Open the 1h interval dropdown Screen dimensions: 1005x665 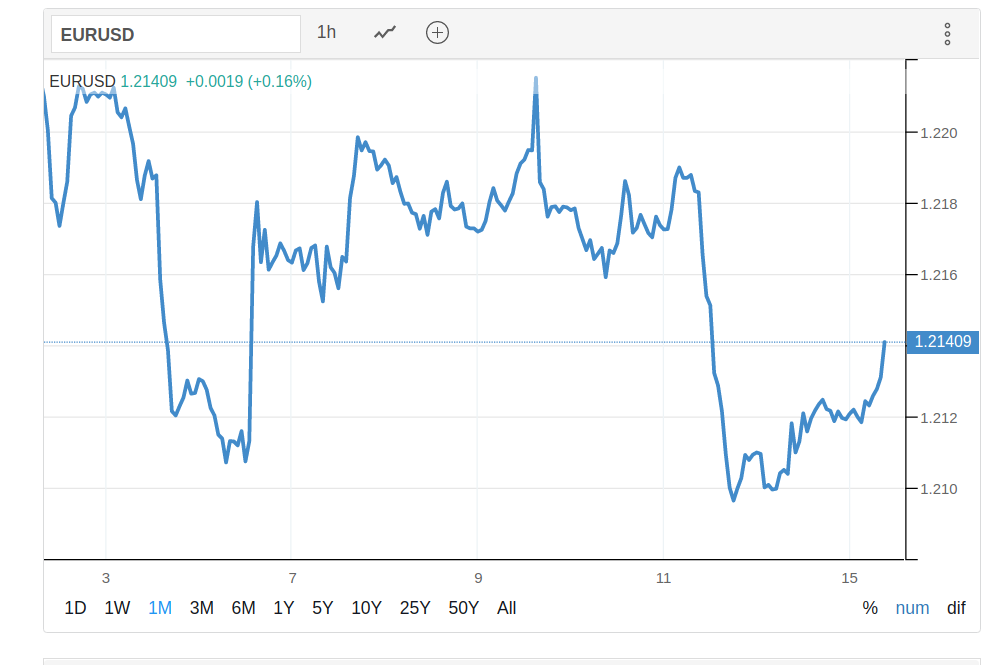[x=327, y=33]
